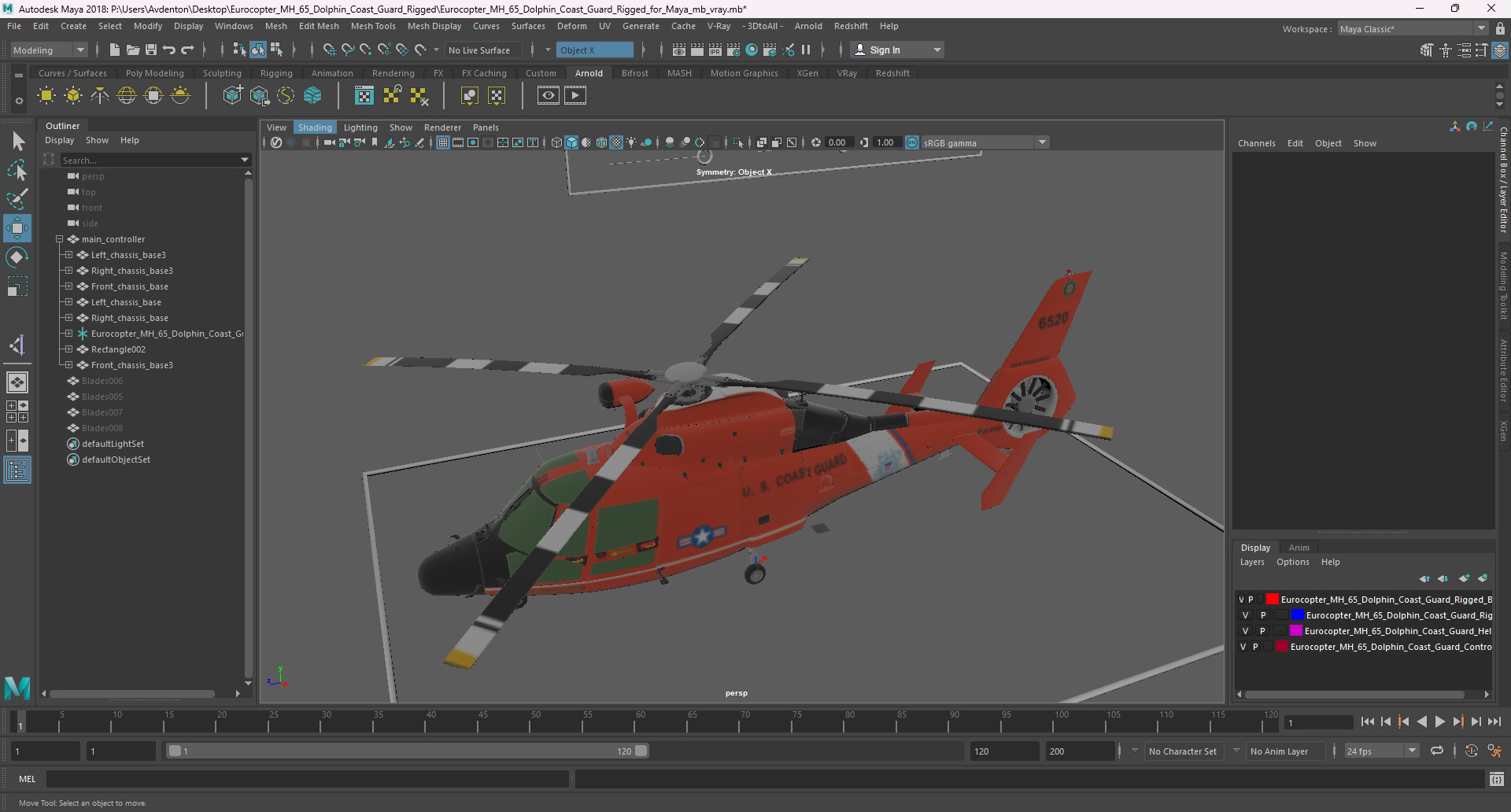This screenshot has height=812, width=1511.
Task: Undo the last action
Action: pyautogui.click(x=169, y=50)
